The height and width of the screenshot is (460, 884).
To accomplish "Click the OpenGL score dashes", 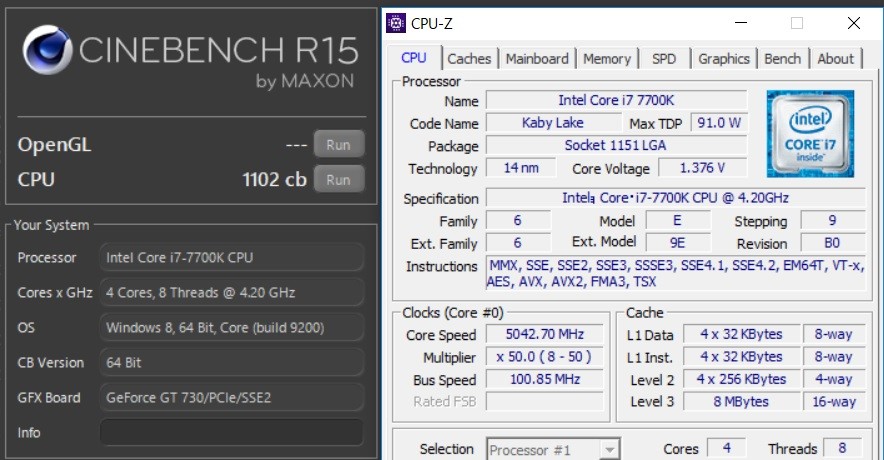I will [x=297, y=145].
